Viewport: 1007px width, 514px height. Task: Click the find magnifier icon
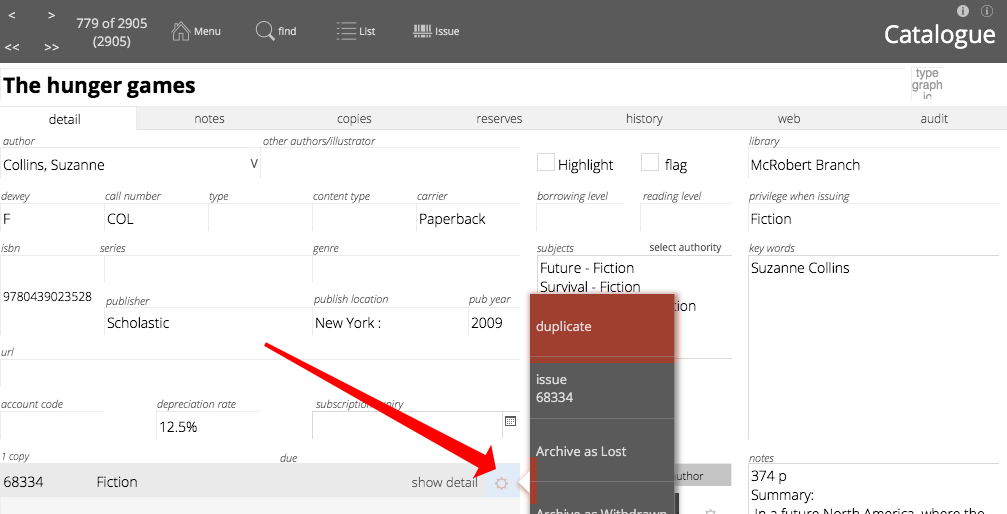click(265, 31)
